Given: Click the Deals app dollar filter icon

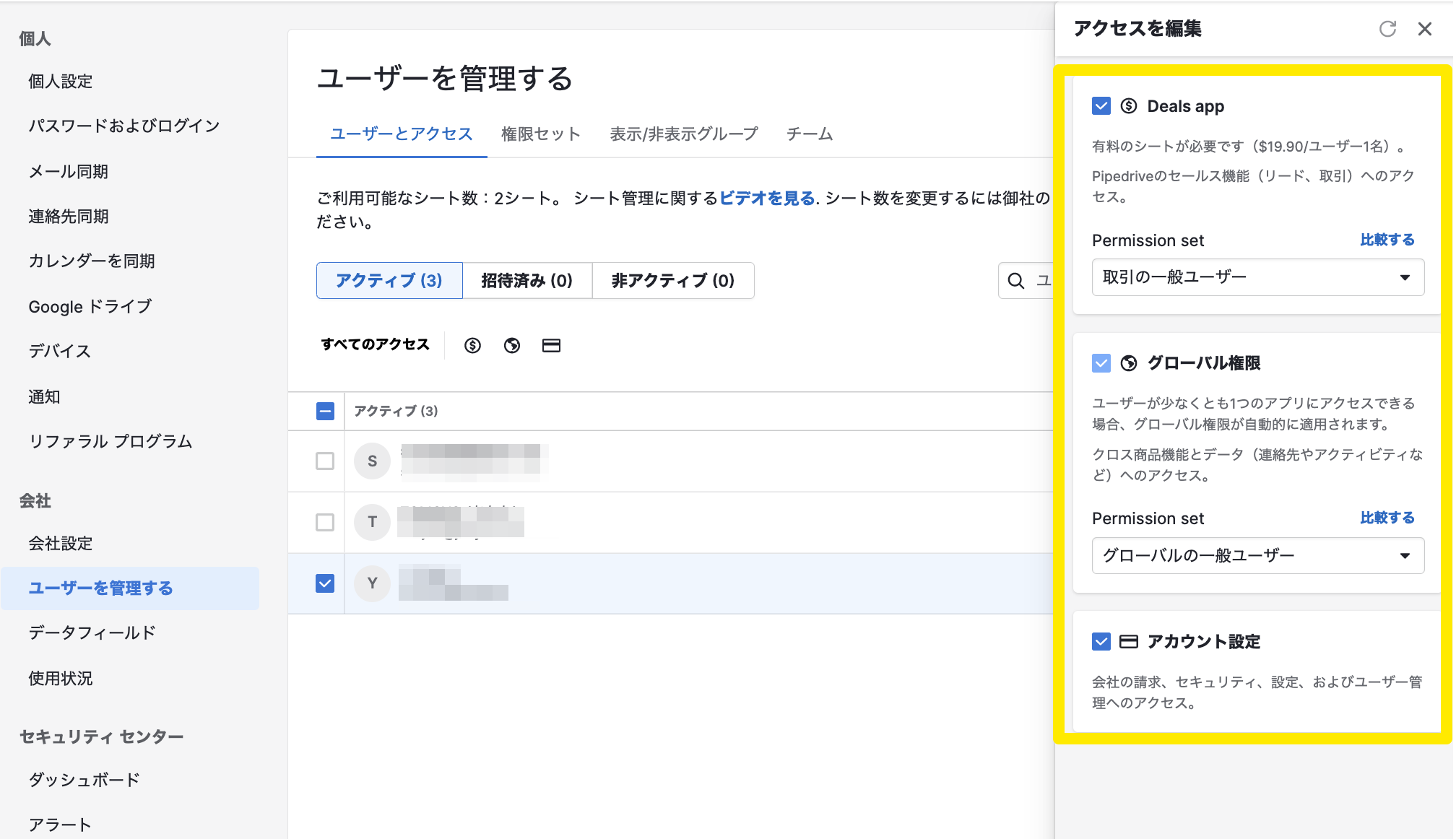Looking at the screenshot, I should pyautogui.click(x=472, y=345).
